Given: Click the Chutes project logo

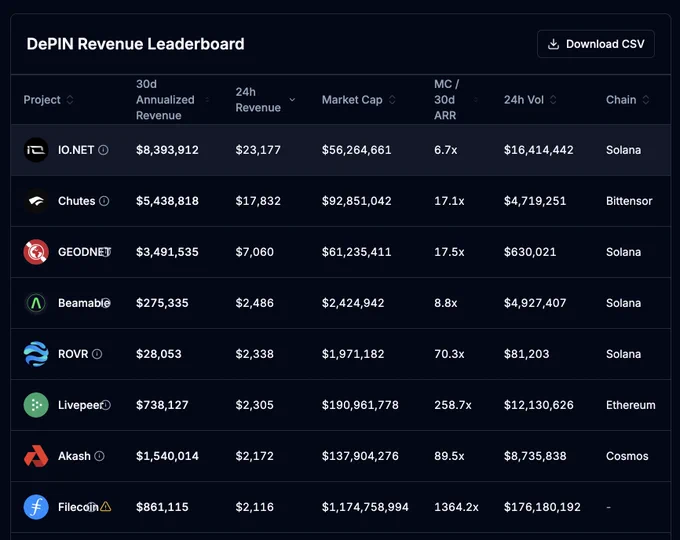Looking at the screenshot, I should pos(36,201).
